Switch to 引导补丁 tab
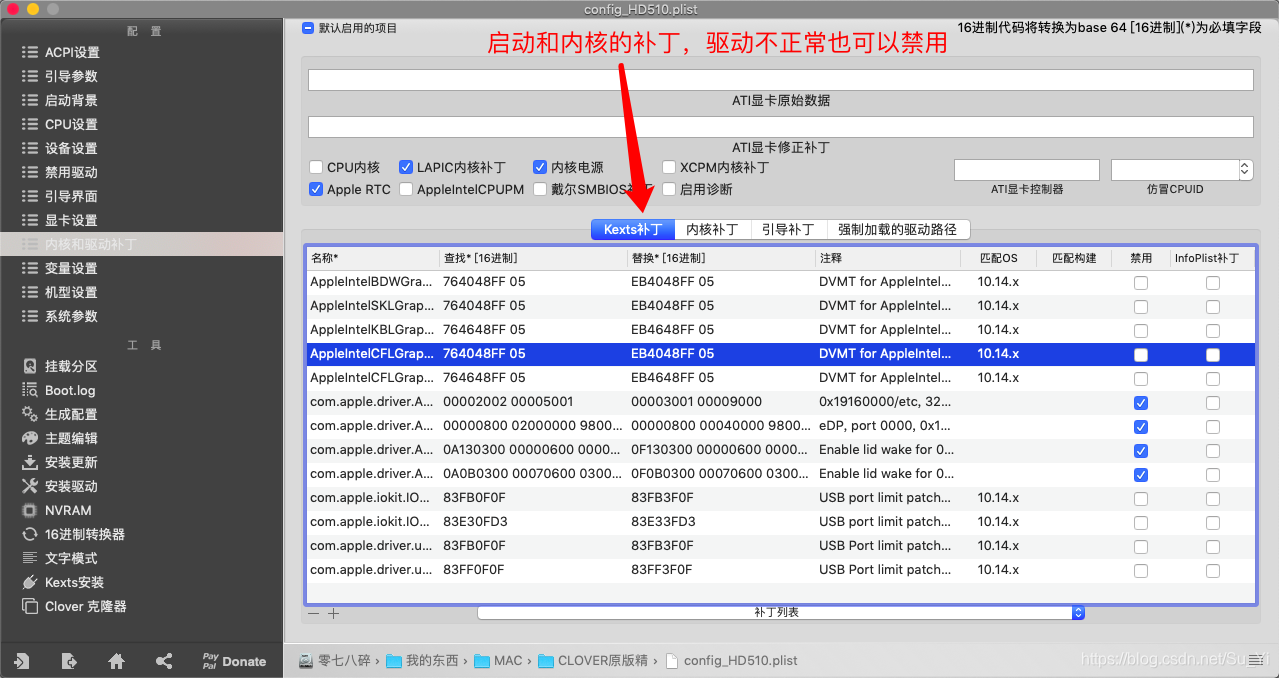This screenshot has height=678, width=1279. pyautogui.click(x=787, y=229)
